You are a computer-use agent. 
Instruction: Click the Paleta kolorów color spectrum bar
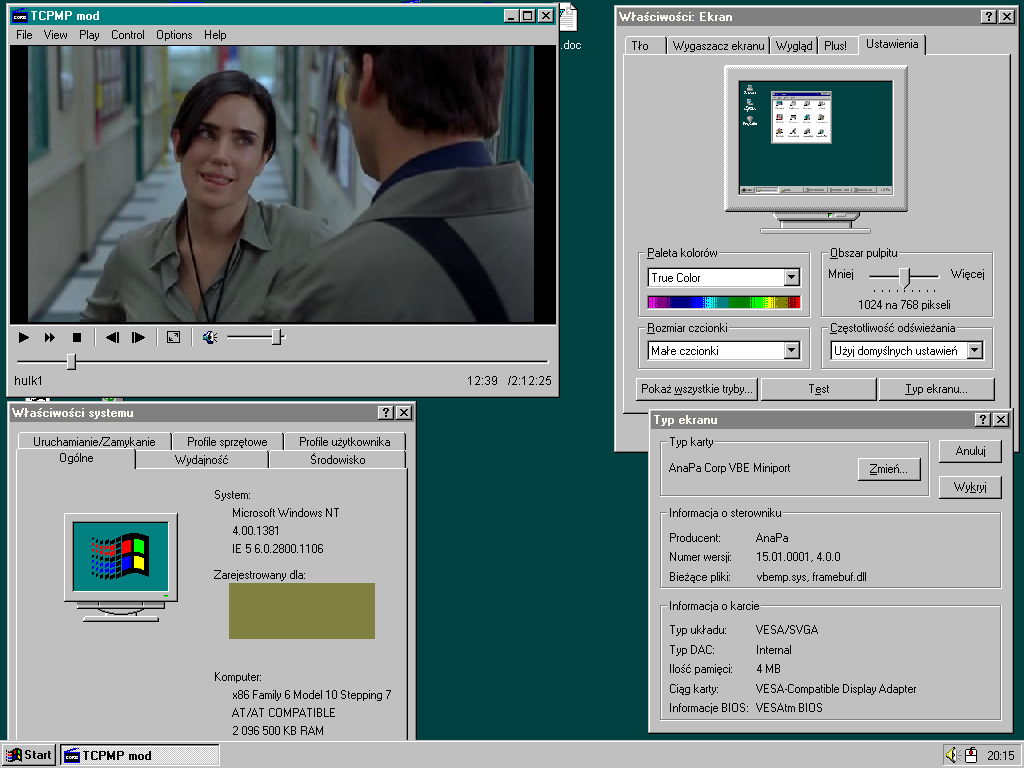pyautogui.click(x=724, y=302)
